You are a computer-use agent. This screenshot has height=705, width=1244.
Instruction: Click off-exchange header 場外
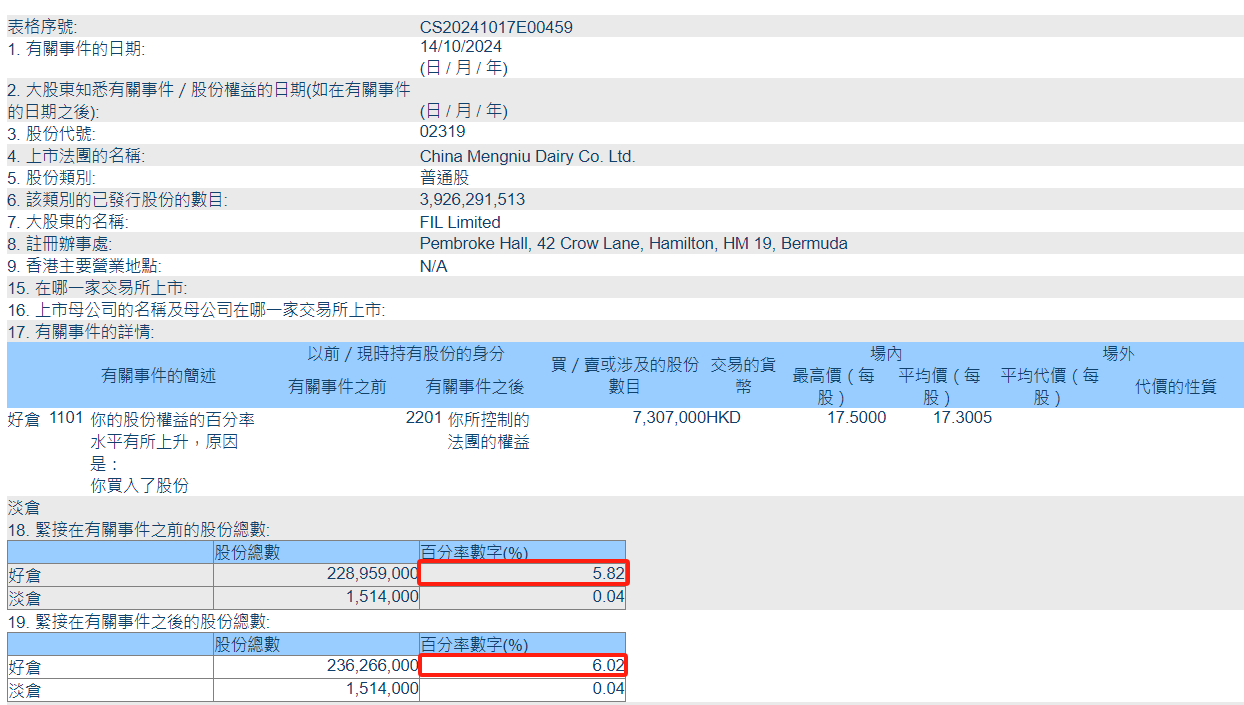[1119, 354]
